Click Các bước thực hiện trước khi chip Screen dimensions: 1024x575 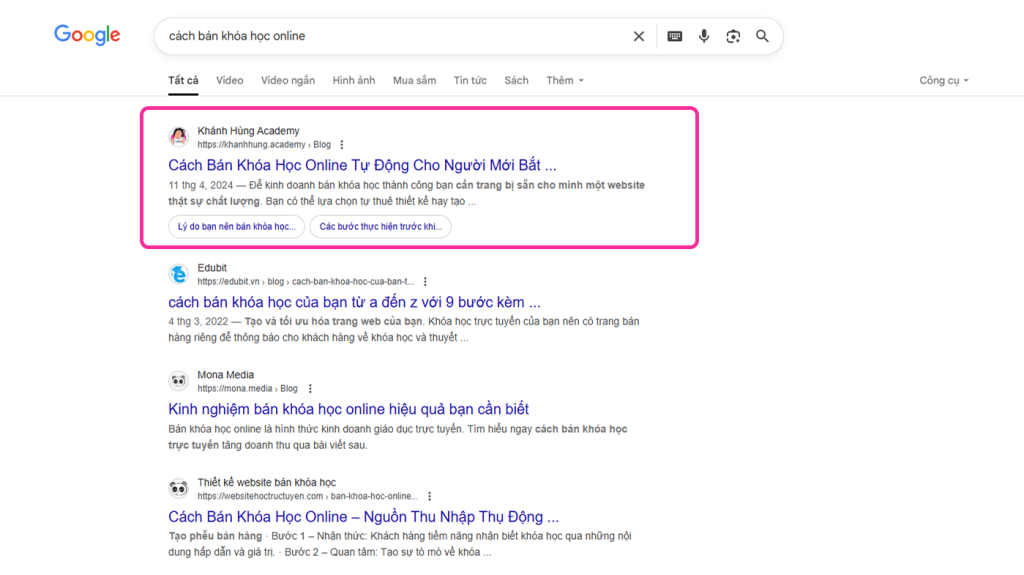(380, 227)
